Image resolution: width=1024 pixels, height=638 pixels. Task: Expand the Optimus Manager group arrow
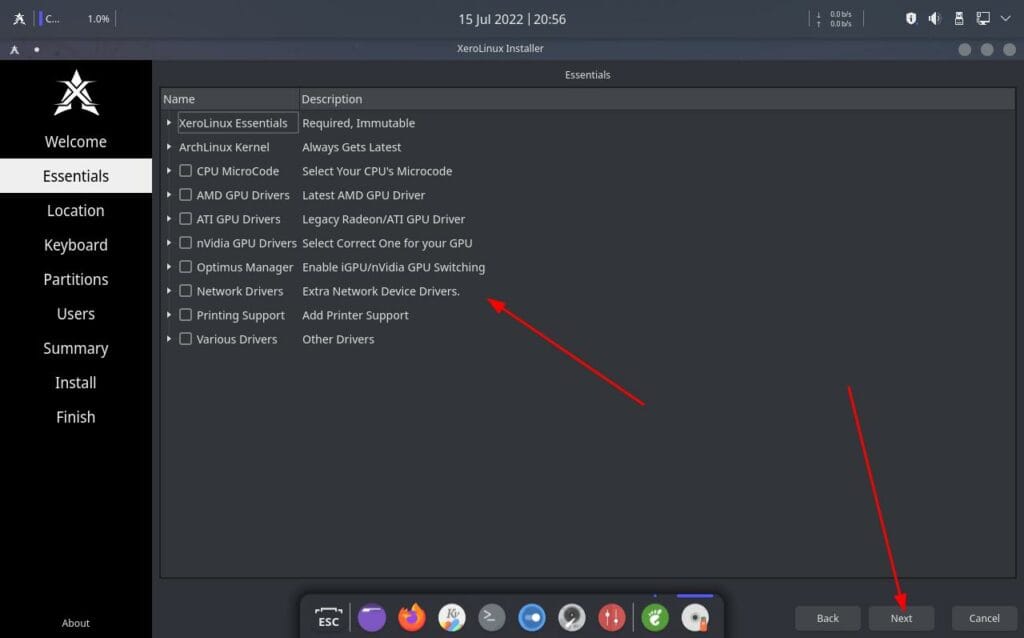click(x=168, y=267)
